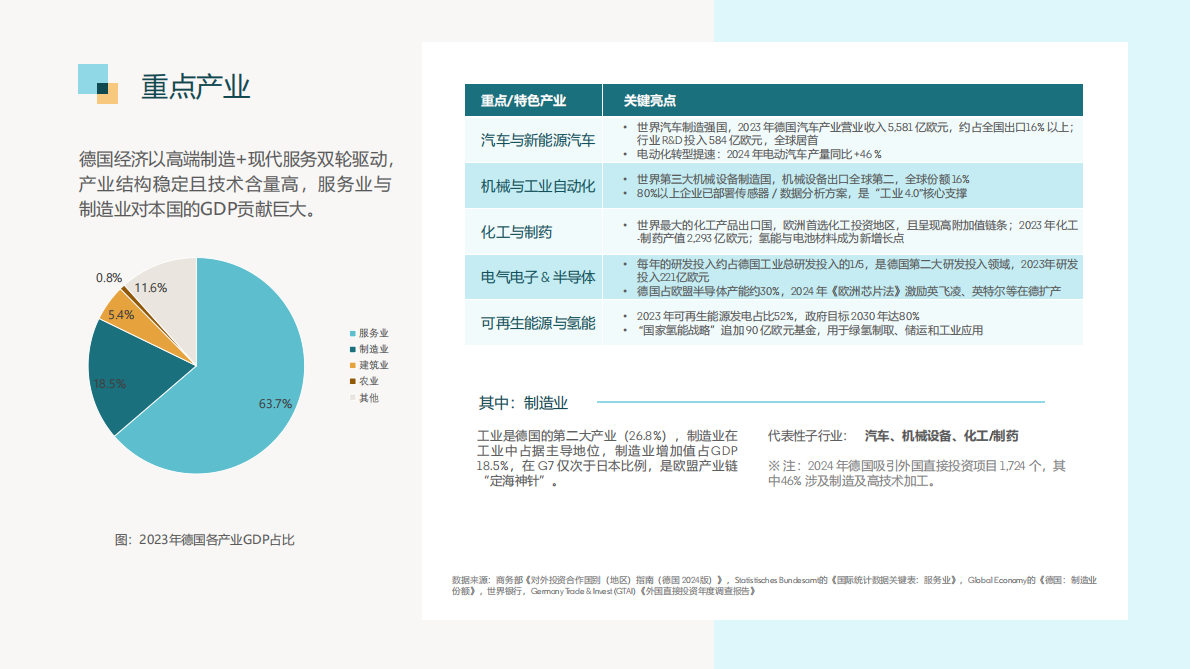Select the section heading 其中：制造业
1190x669 pixels.
(x=523, y=404)
